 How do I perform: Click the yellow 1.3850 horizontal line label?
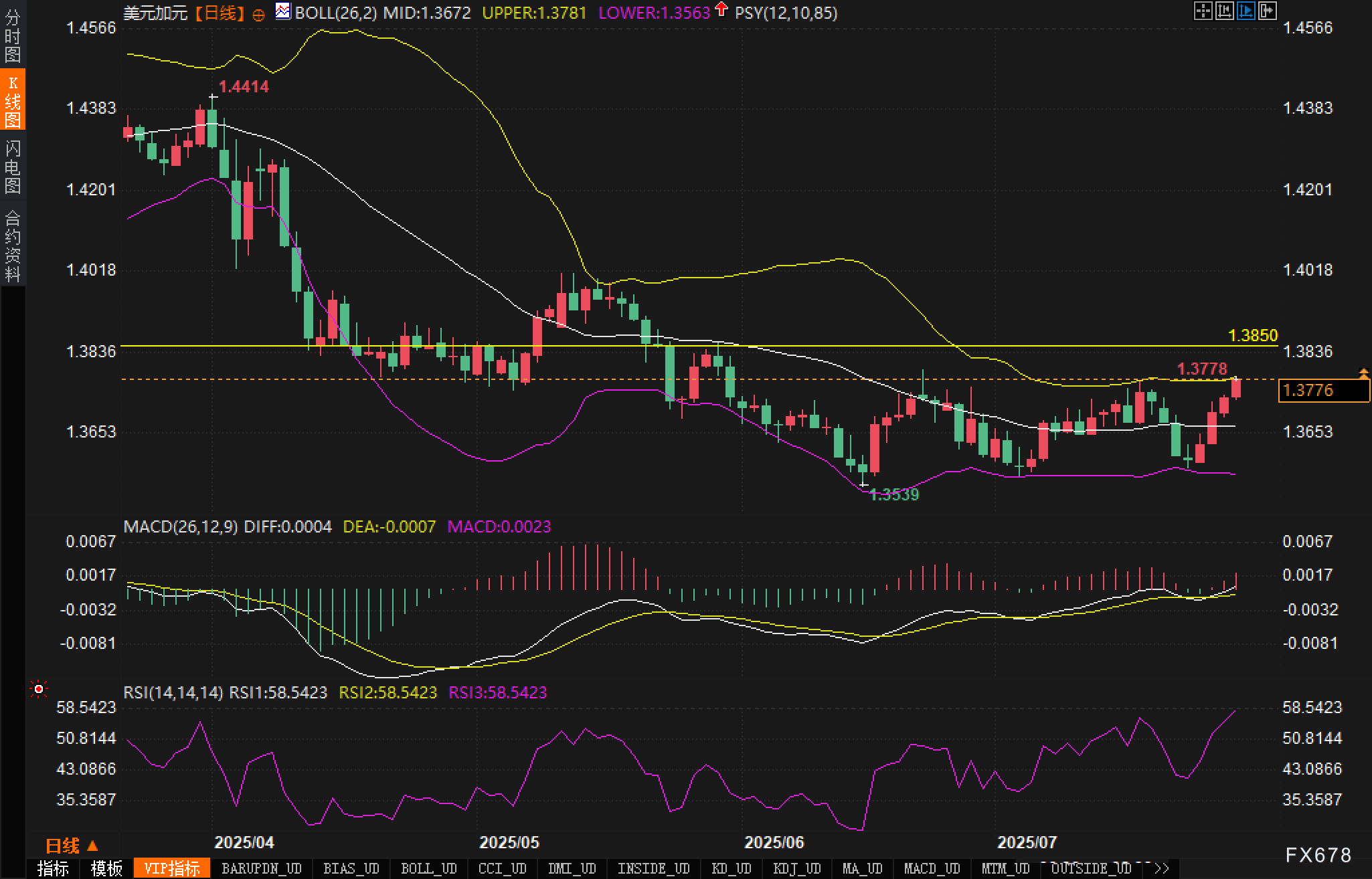pos(1253,335)
